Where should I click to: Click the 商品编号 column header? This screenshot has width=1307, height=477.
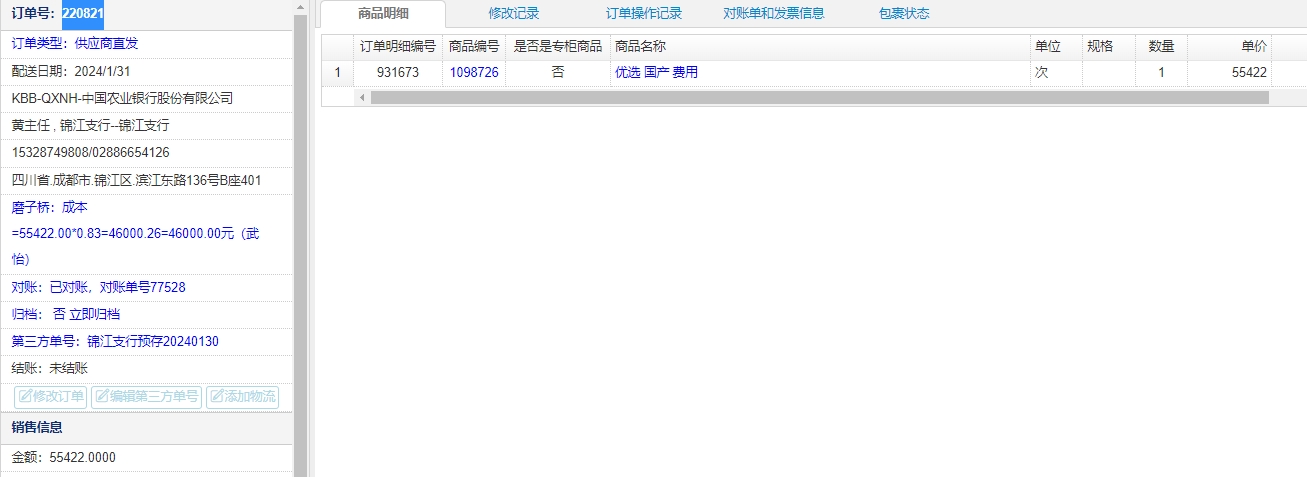pyautogui.click(x=474, y=46)
